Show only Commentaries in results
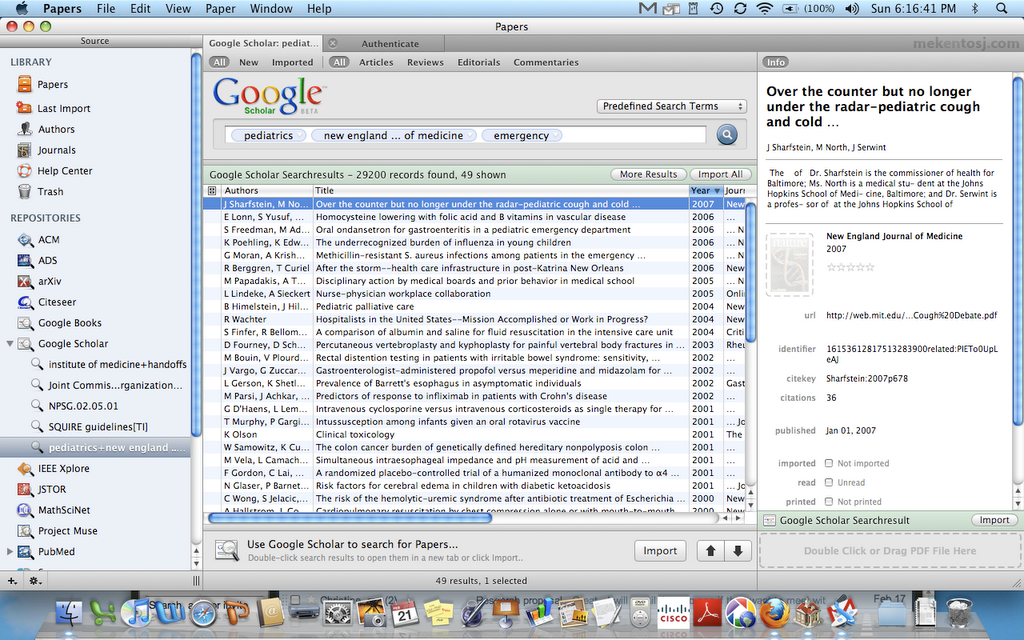Viewport: 1024px width, 640px height. (x=546, y=63)
